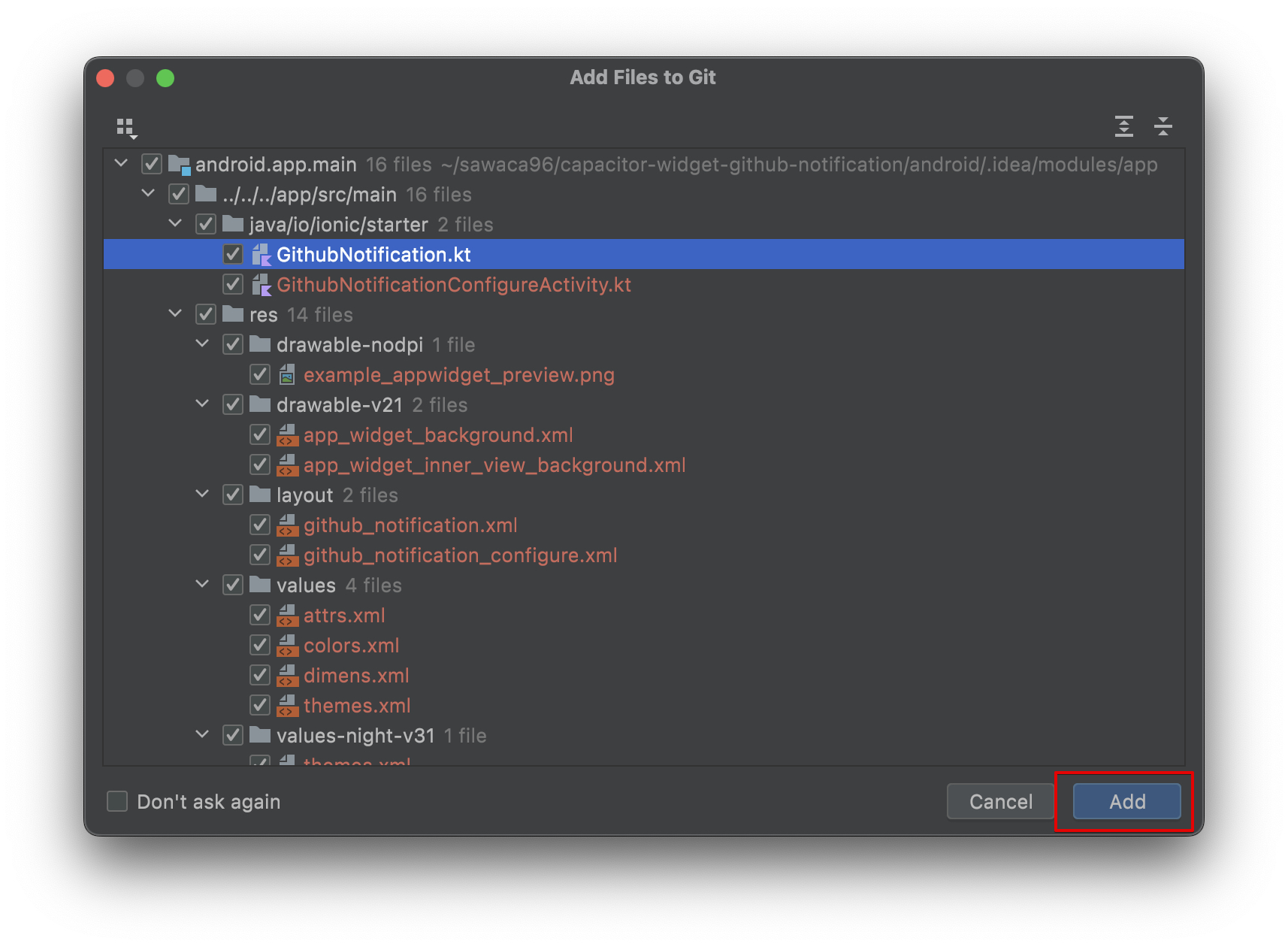Click the XML icon beside github_notification.xml
1288x947 pixels.
pos(288,525)
